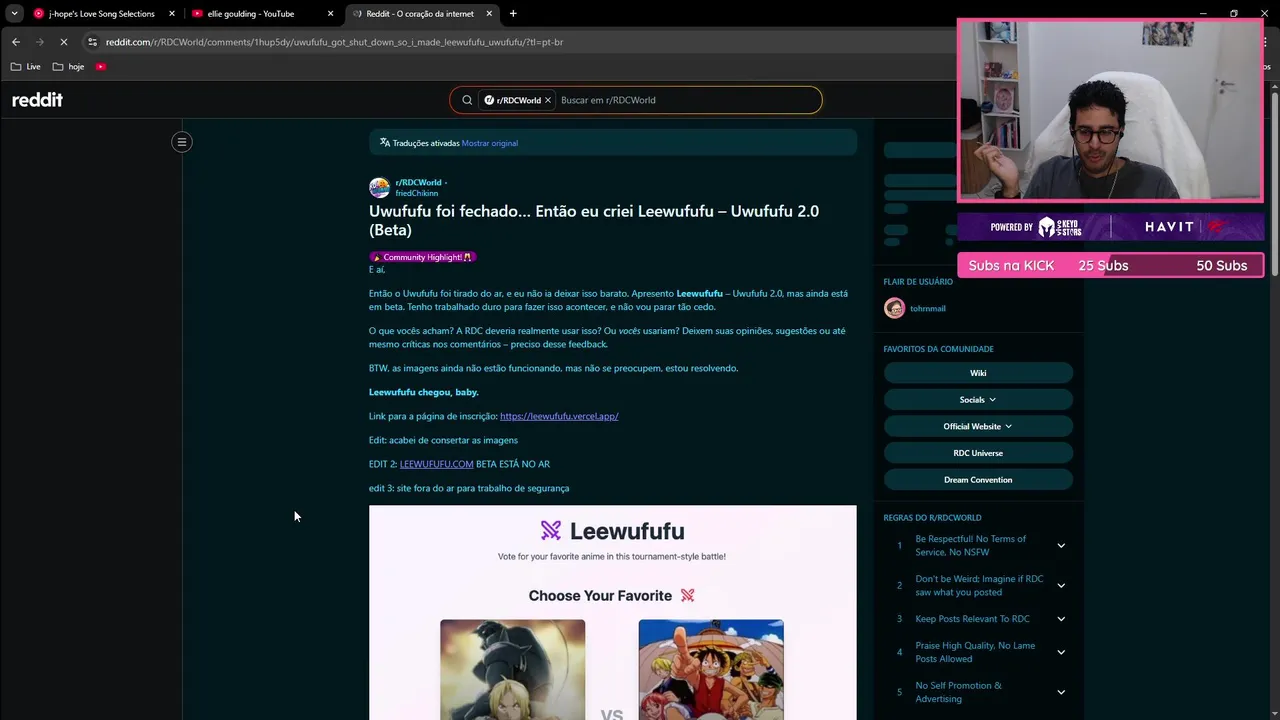
Task: Switch to ellie goulding YouTube tab
Action: tap(263, 14)
